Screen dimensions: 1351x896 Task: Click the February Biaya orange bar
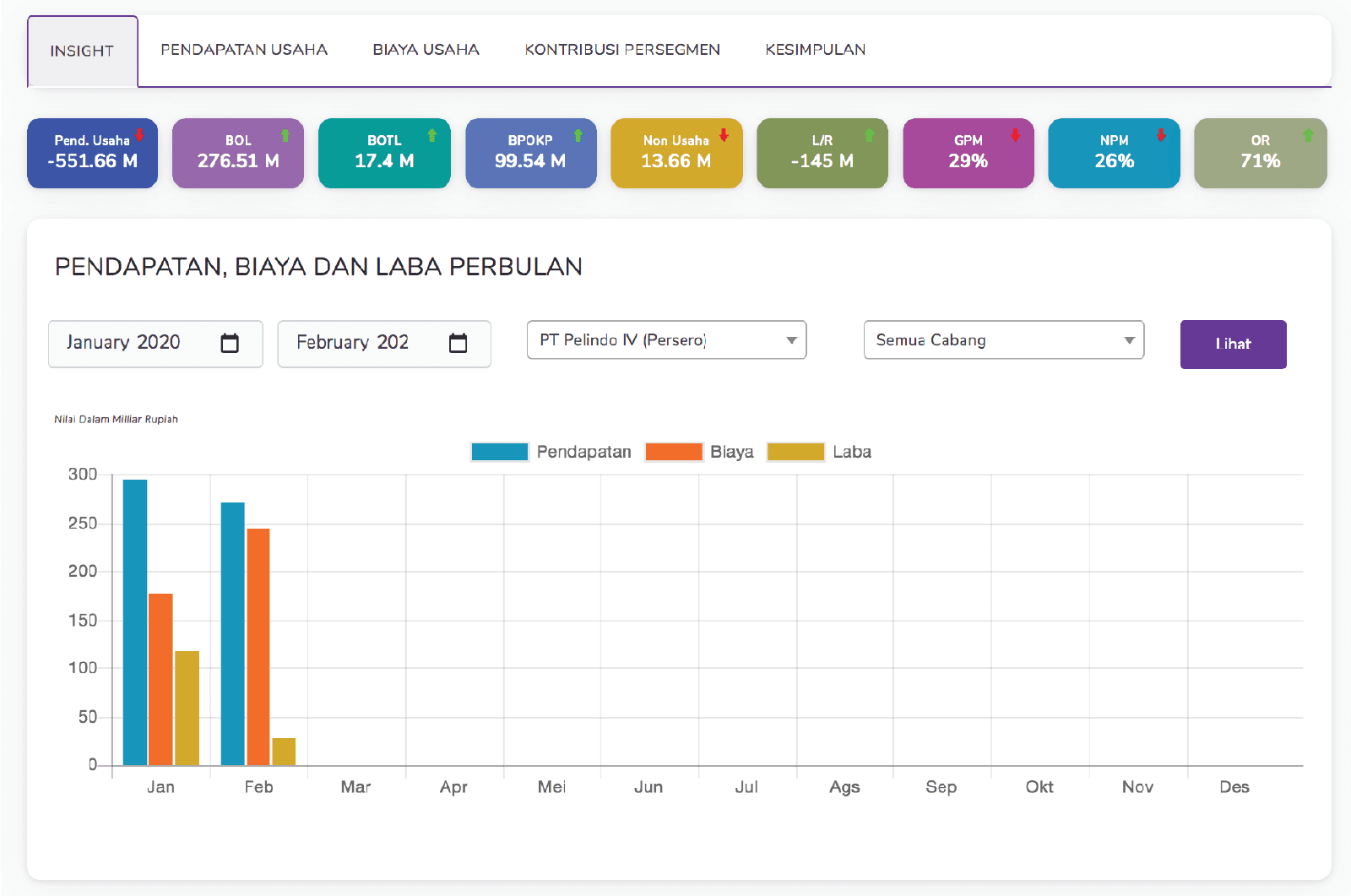coord(258,647)
